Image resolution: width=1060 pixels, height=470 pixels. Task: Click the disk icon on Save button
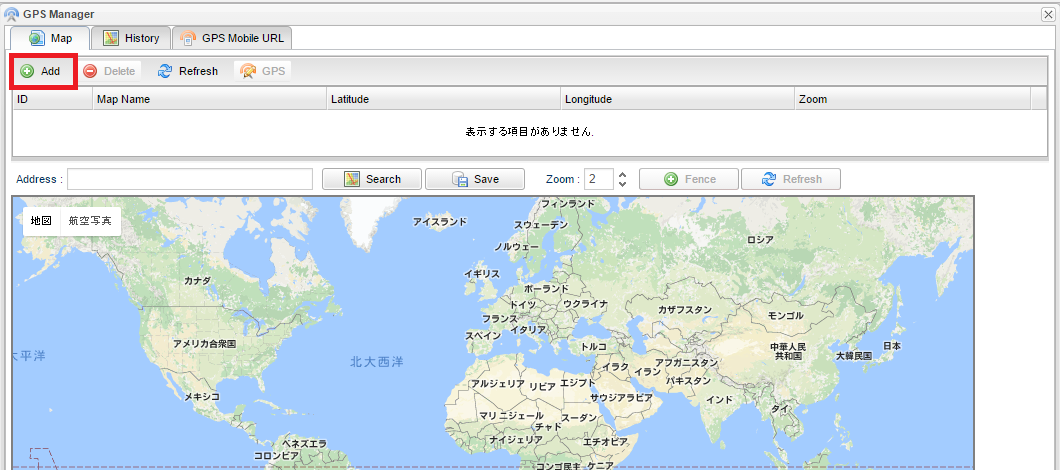coord(460,179)
